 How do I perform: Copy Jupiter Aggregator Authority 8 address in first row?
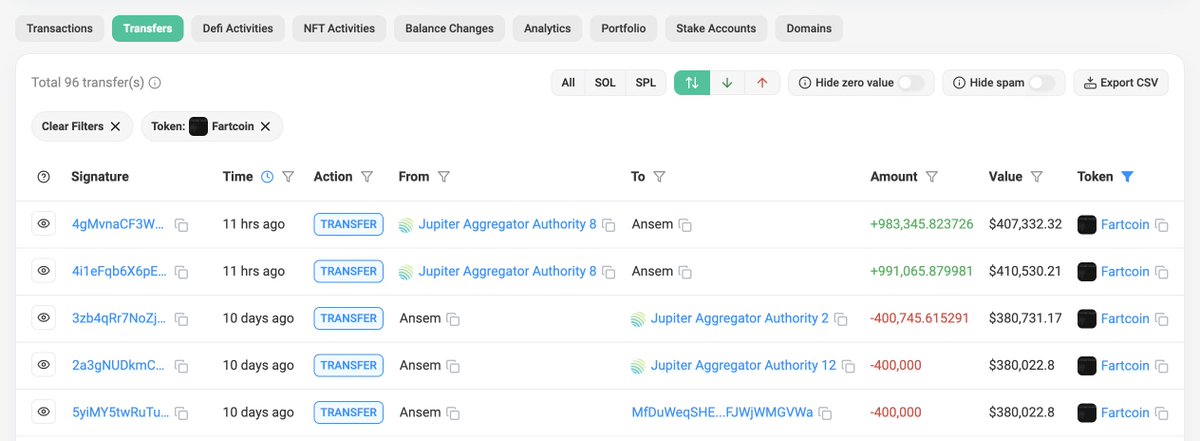pyautogui.click(x=609, y=225)
